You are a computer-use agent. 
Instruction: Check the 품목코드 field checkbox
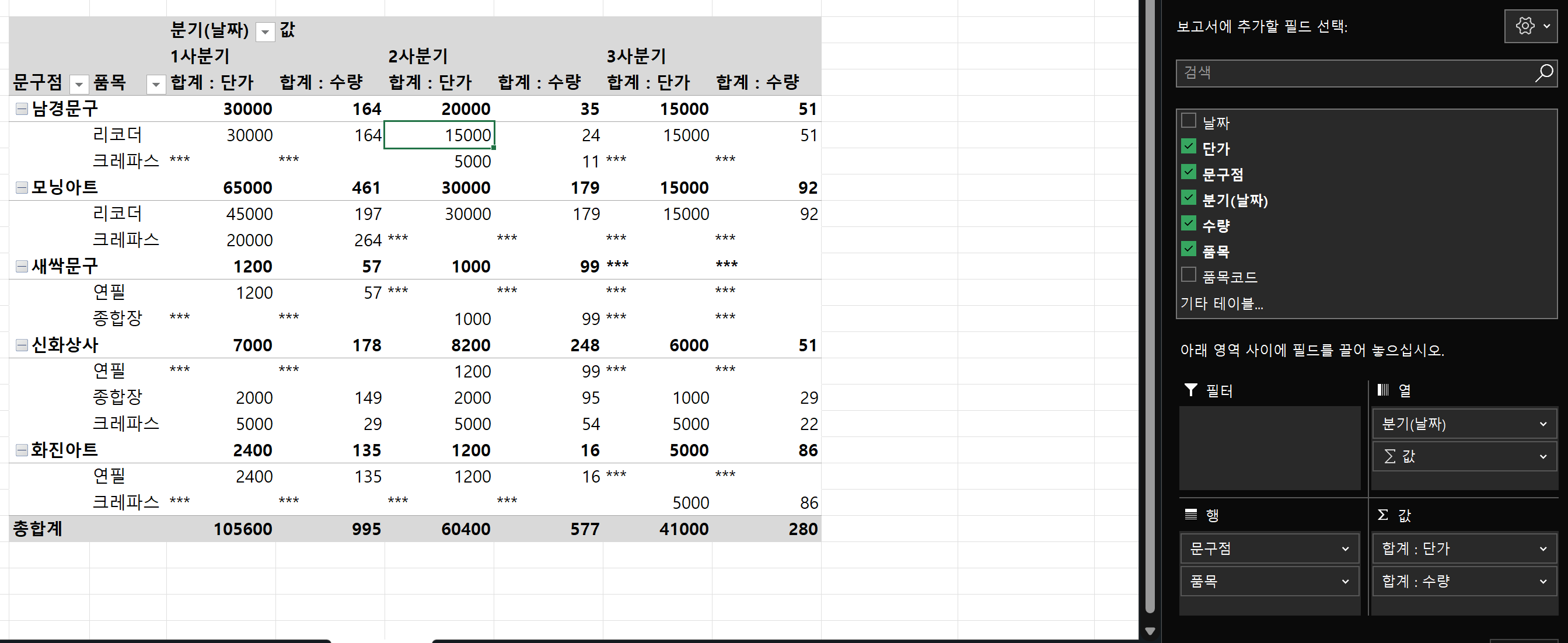(x=1188, y=275)
